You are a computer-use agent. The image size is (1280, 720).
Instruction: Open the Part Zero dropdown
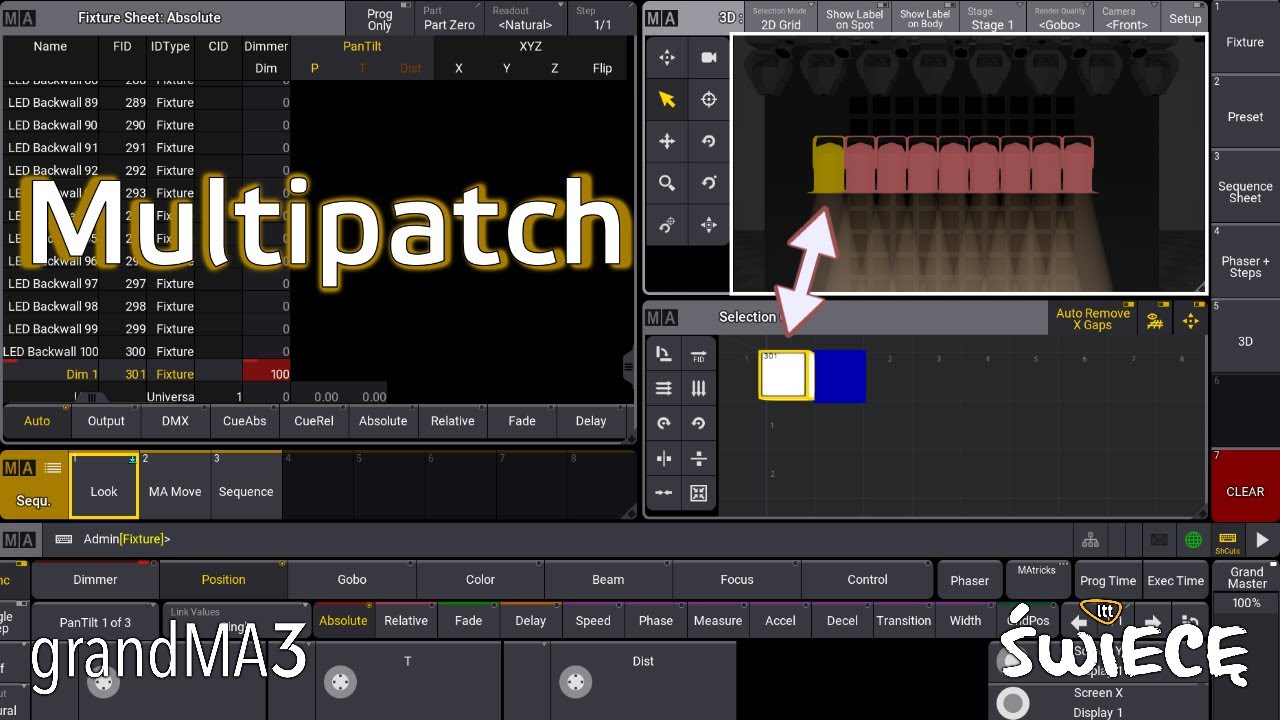pos(449,19)
